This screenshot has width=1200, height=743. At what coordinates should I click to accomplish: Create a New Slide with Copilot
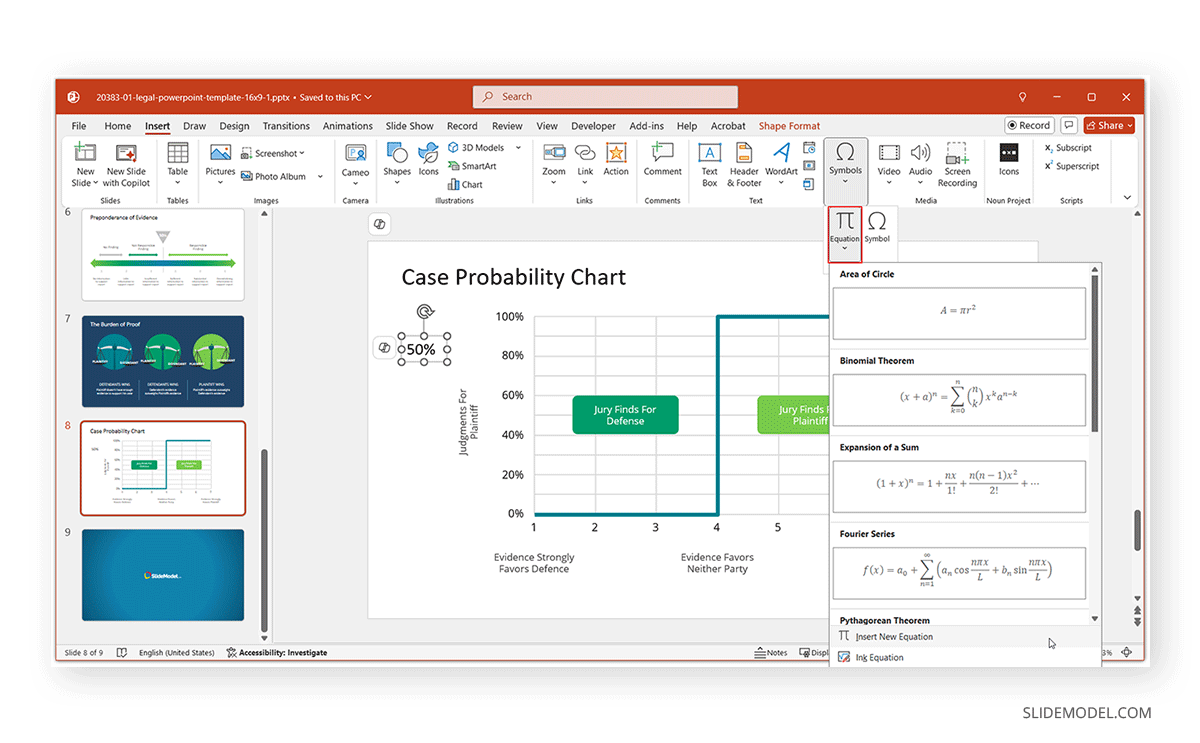pyautogui.click(x=126, y=165)
